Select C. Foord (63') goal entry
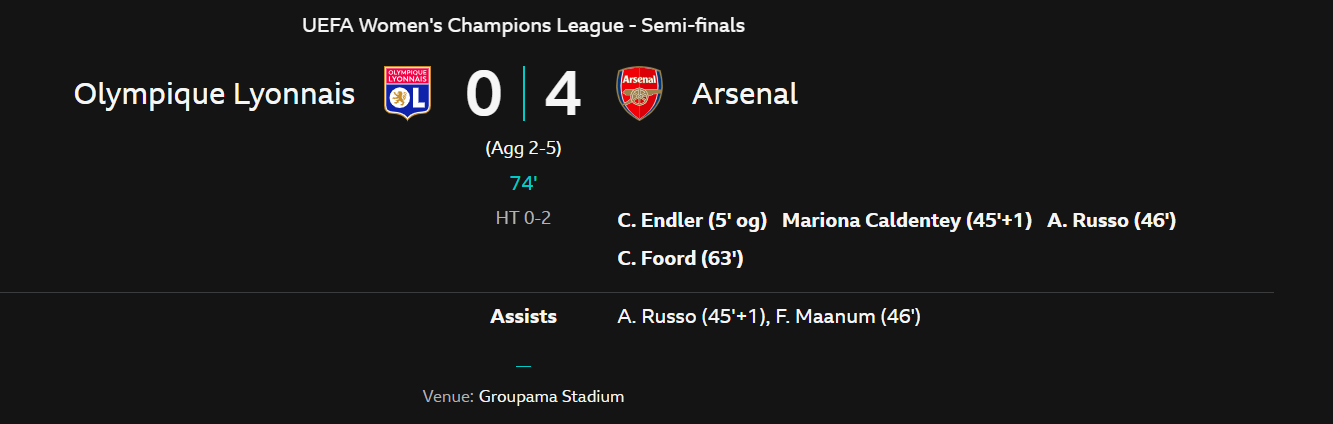Image resolution: width=1333 pixels, height=424 pixels. point(680,258)
